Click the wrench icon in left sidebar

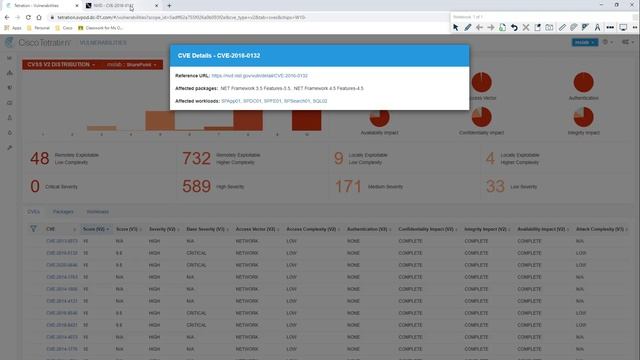click(10, 147)
